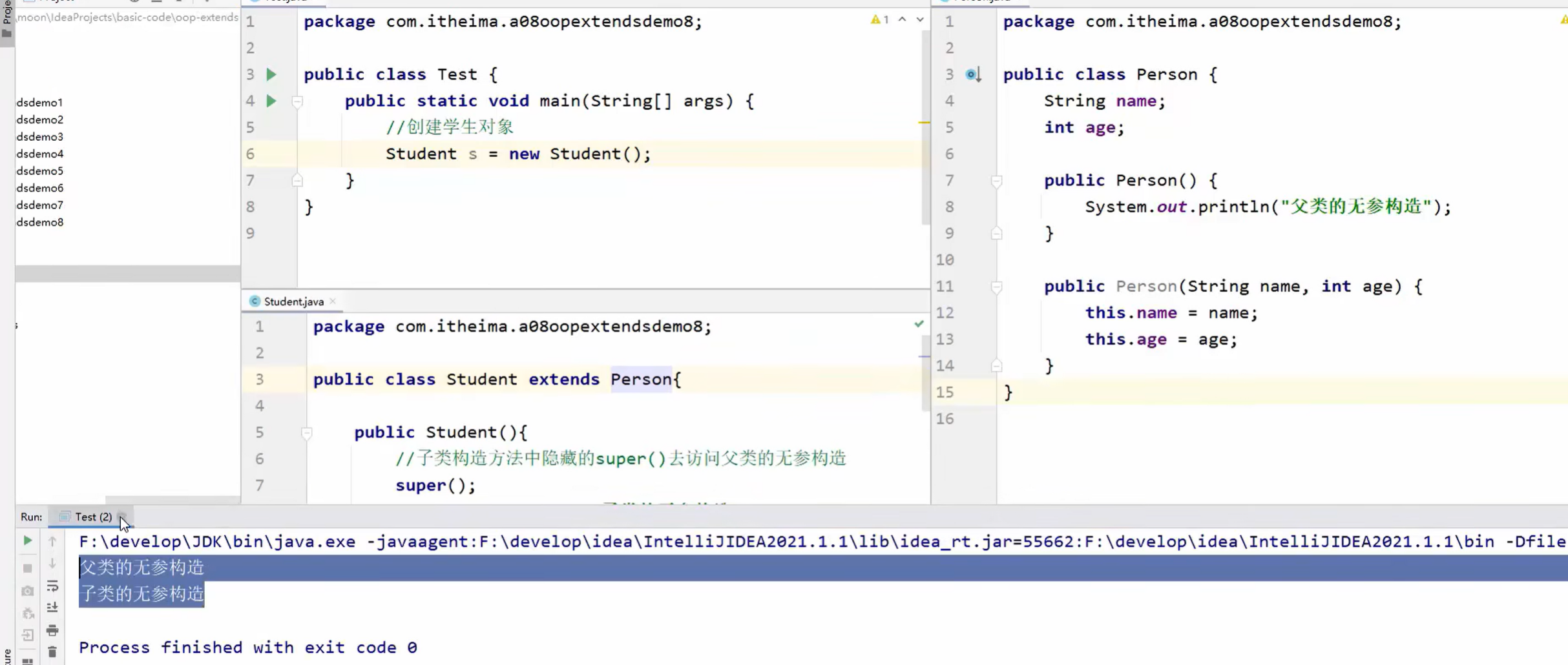This screenshot has height=665, width=1568.
Task: Click the selected console line 父类的无参构造
Action: (x=141, y=567)
